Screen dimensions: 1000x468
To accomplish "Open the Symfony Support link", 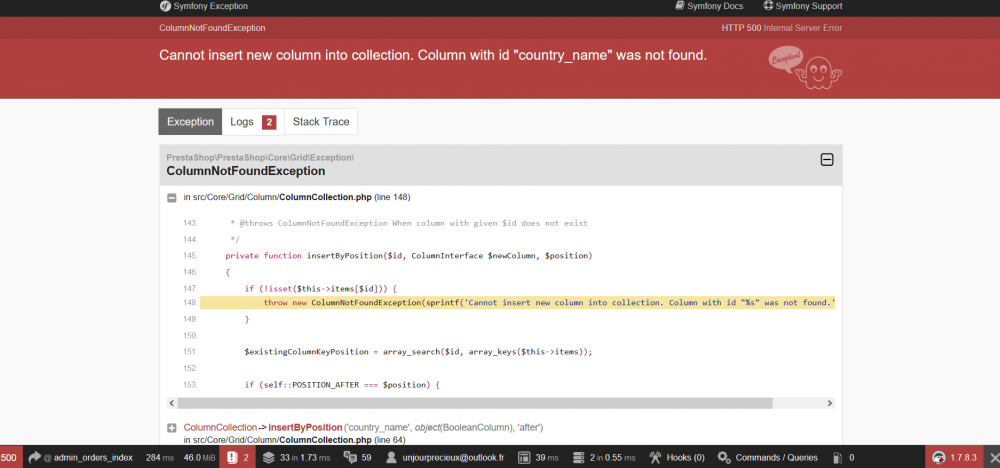I will [802, 7].
